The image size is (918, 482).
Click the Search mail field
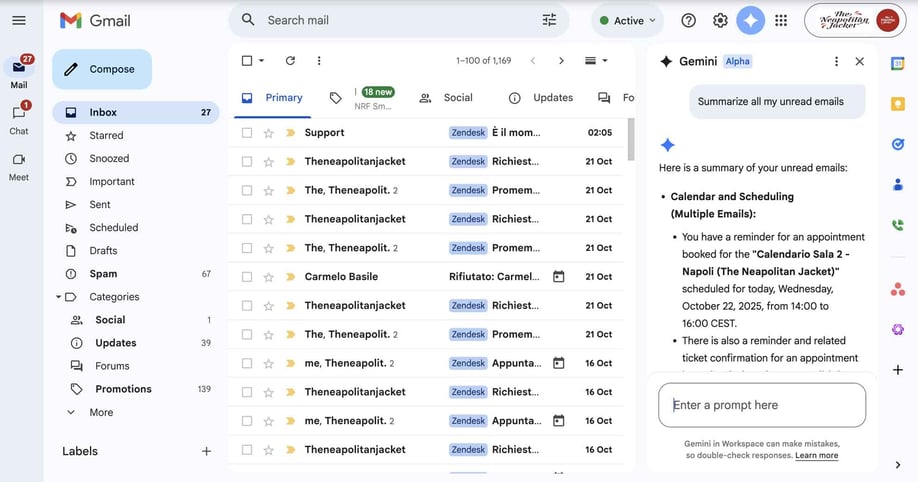(x=398, y=20)
